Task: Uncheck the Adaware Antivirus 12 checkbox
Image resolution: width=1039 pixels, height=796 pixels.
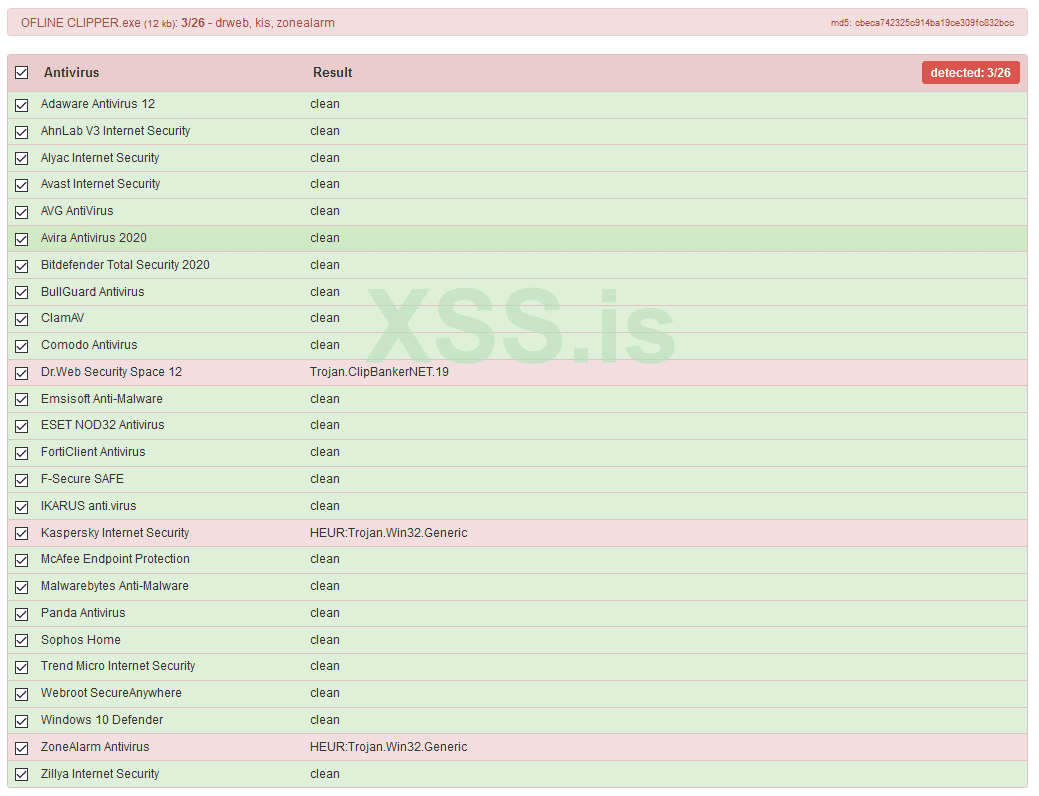Action: [21, 105]
